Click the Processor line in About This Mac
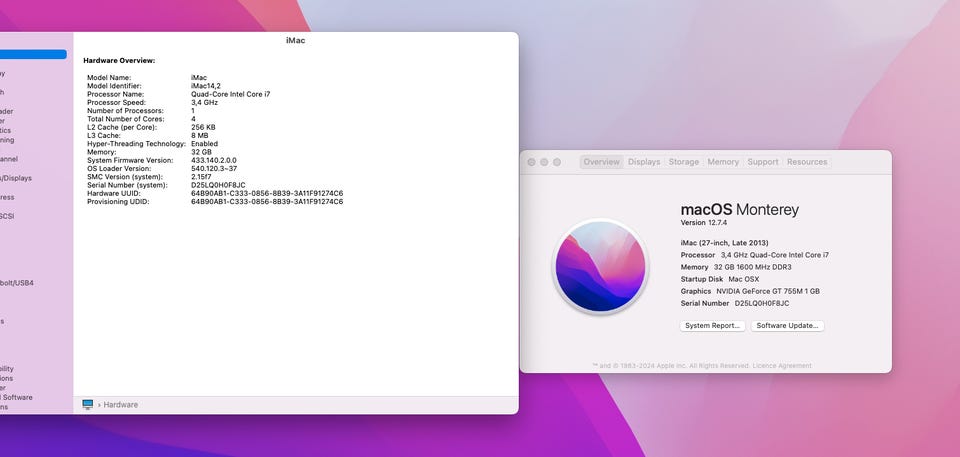This screenshot has width=960, height=457. tap(755, 255)
